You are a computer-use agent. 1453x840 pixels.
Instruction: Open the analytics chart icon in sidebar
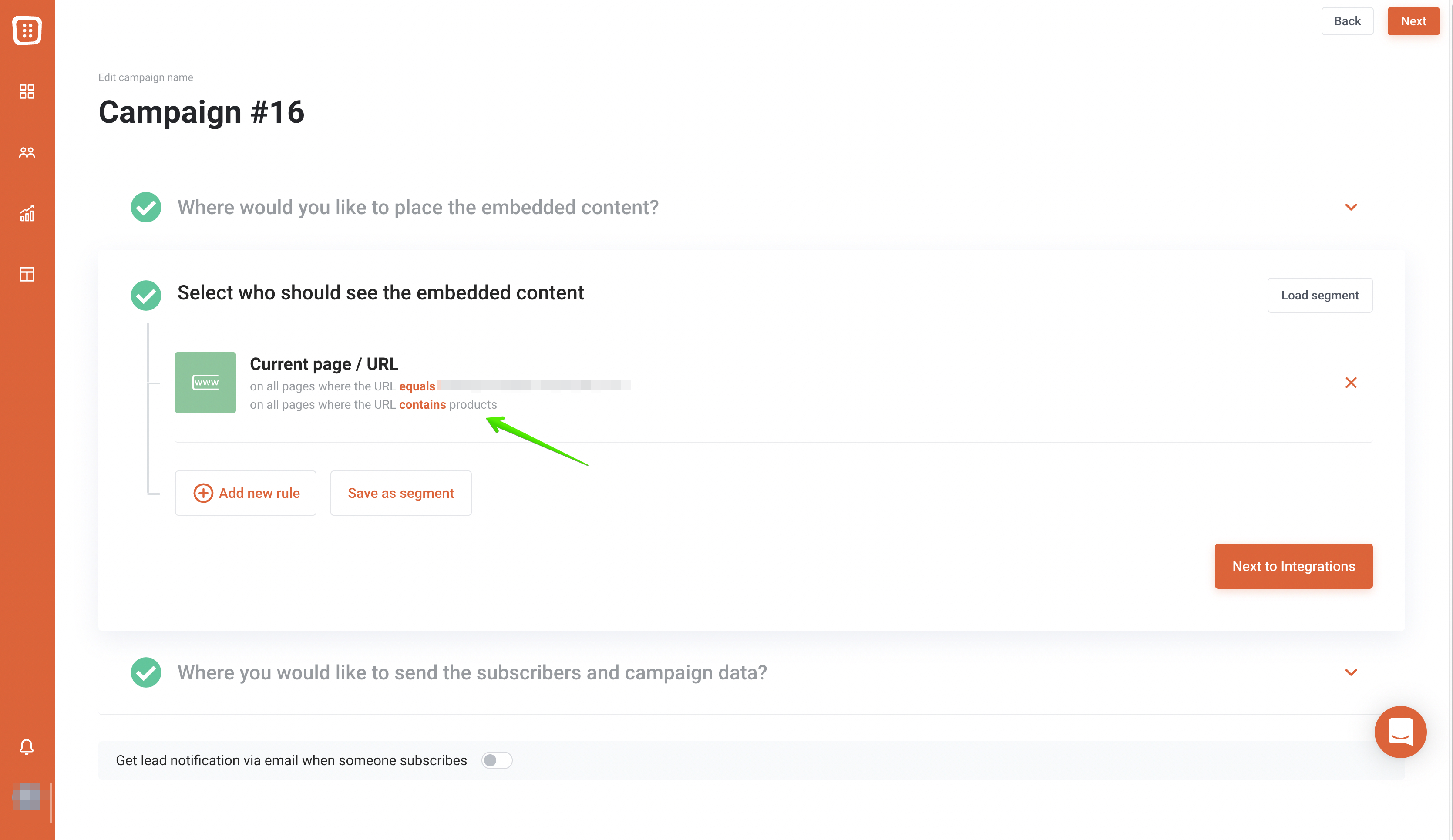coord(27,213)
